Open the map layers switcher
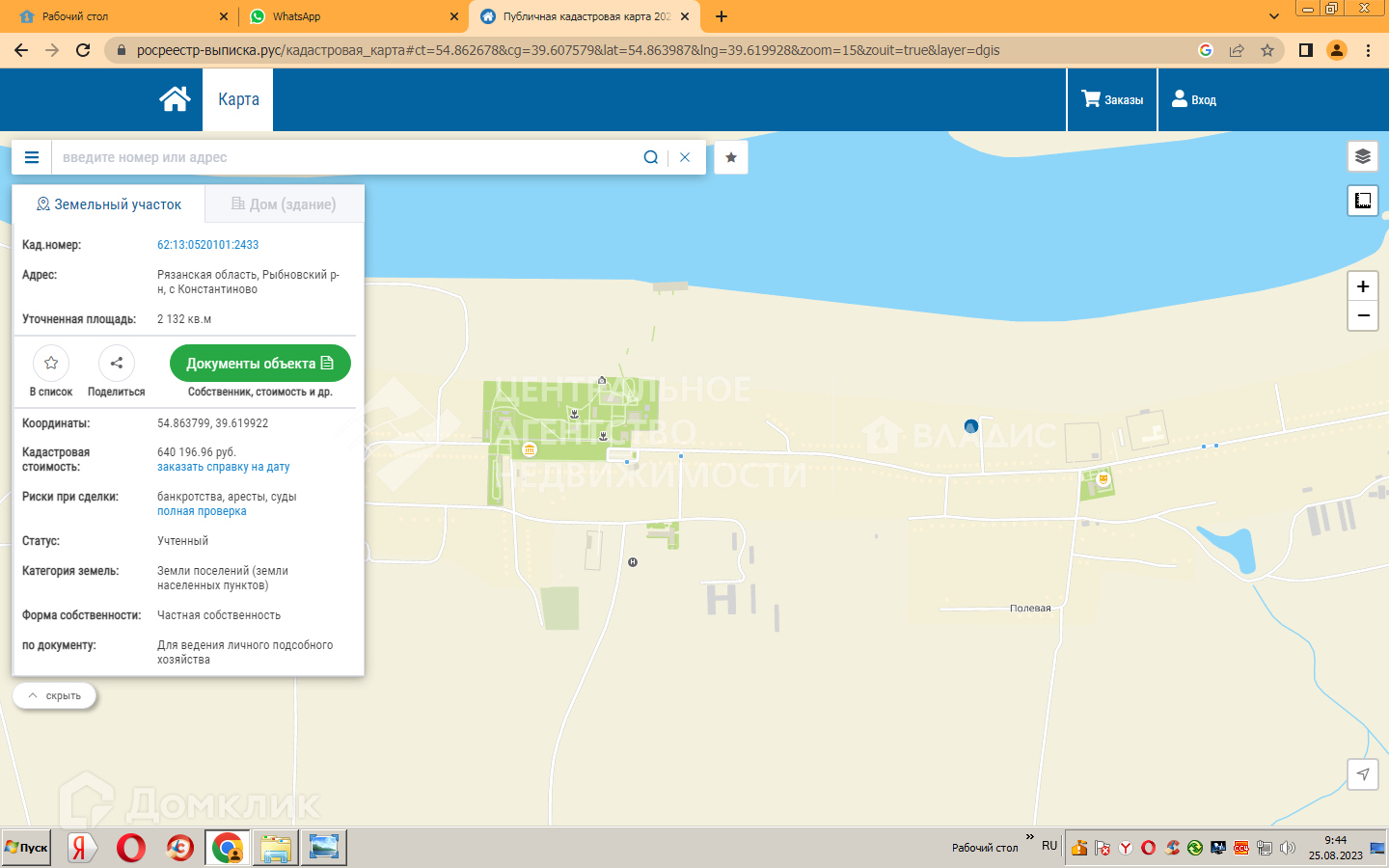Viewport: 1389px width, 868px height. (x=1362, y=156)
